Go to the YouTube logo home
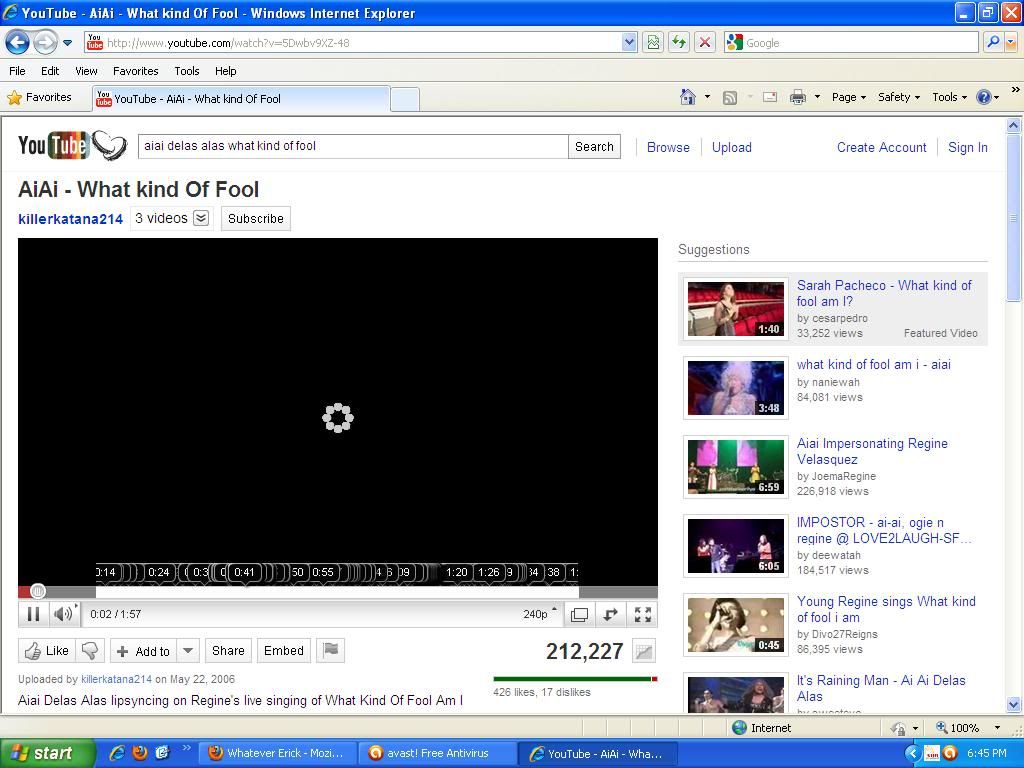Image resolution: width=1024 pixels, height=768 pixels. pyautogui.click(x=72, y=145)
